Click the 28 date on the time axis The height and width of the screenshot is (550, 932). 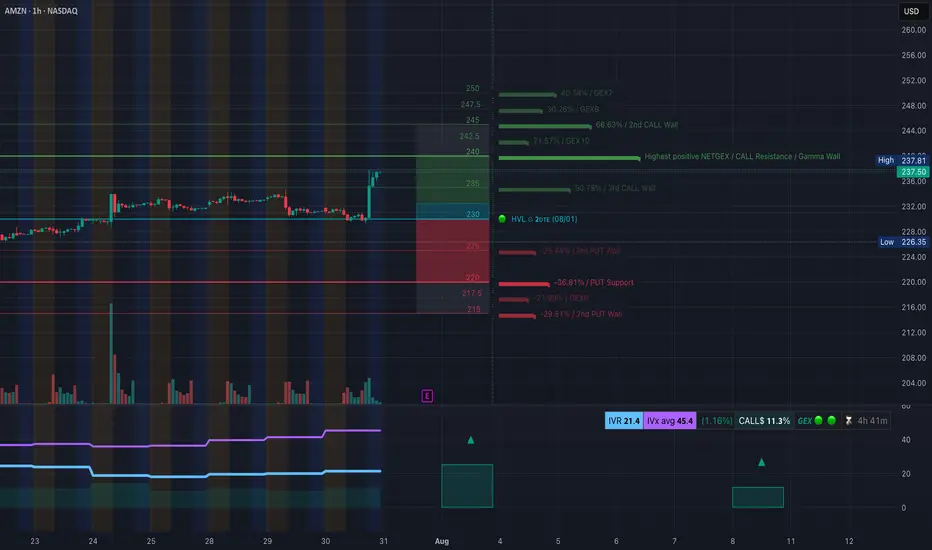coord(209,541)
